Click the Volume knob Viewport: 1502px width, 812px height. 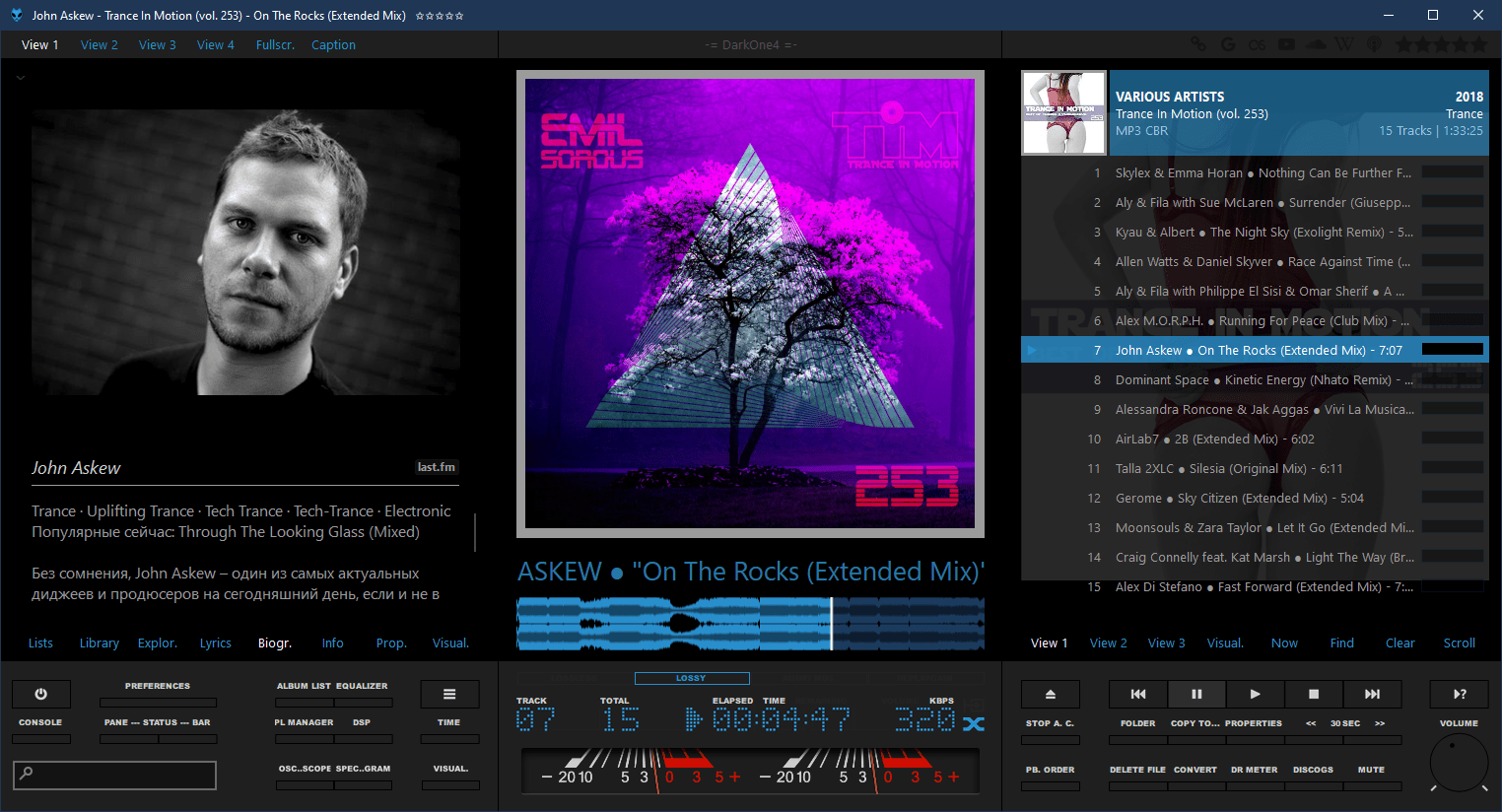pos(1459,763)
